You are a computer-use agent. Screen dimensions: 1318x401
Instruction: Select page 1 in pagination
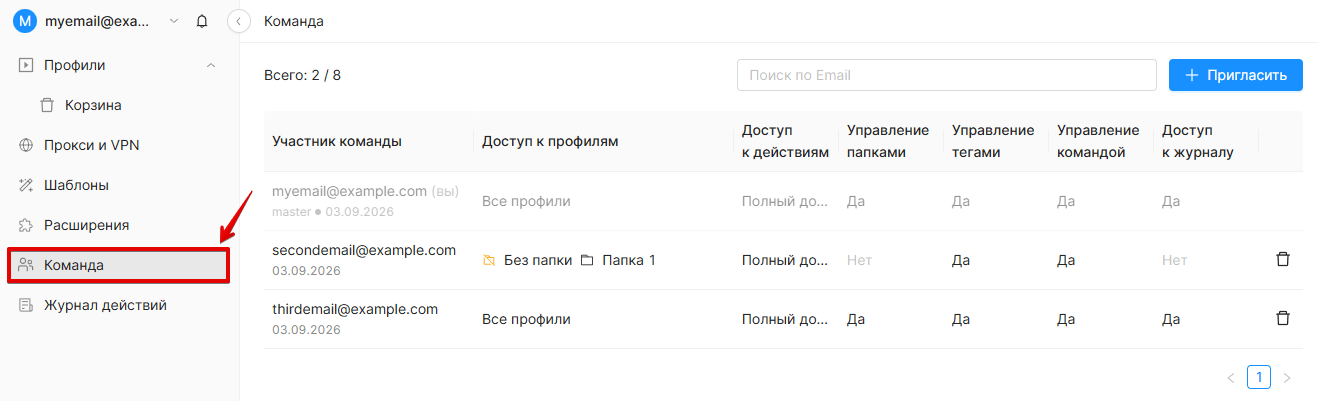[x=1259, y=377]
